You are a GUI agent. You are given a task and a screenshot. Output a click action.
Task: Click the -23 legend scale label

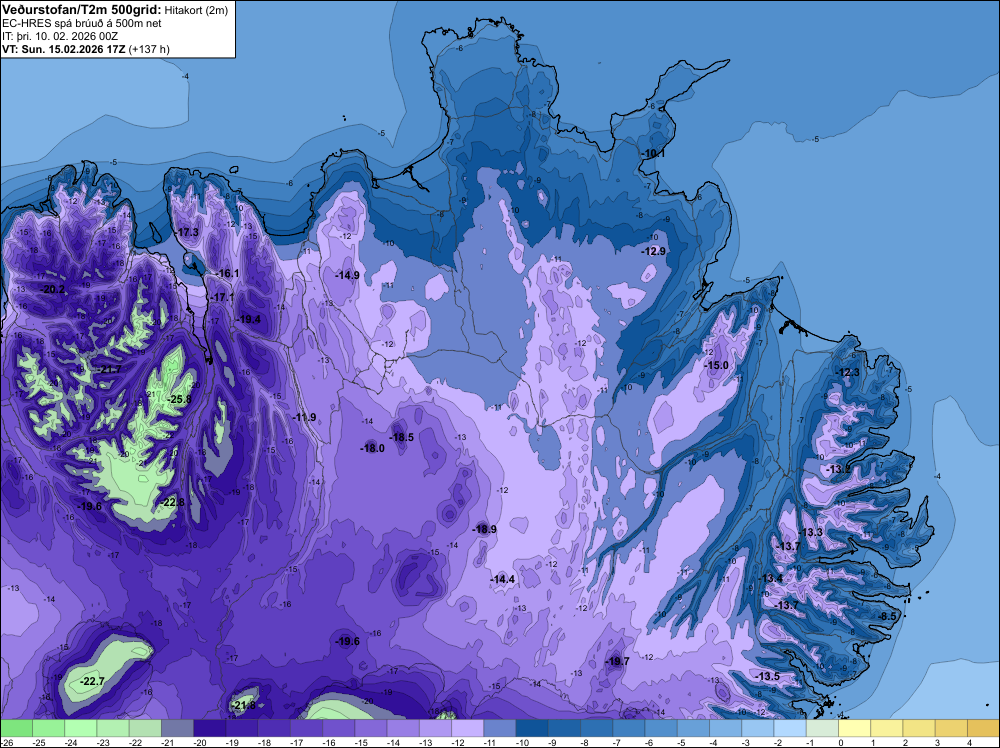[103, 743]
